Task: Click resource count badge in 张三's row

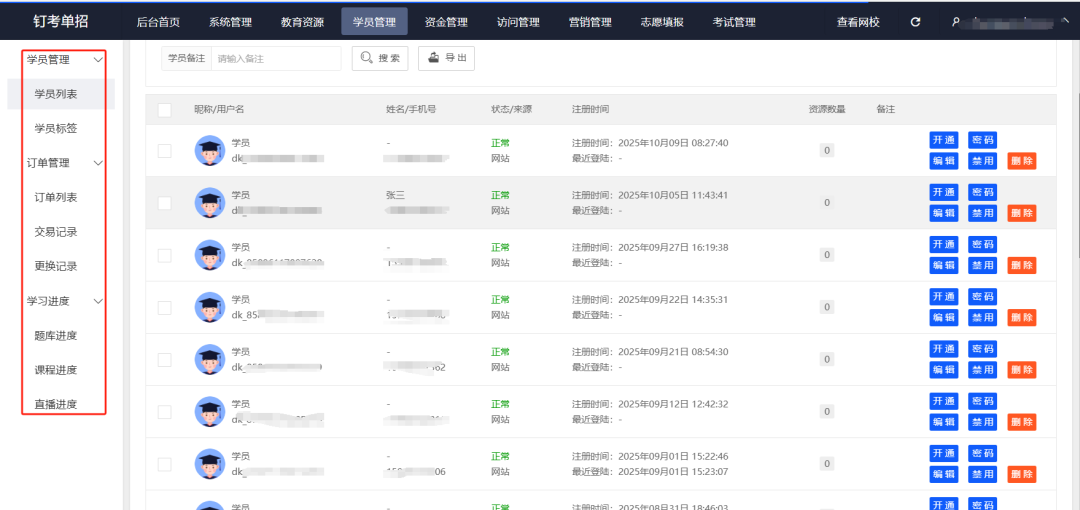Action: tap(827, 203)
